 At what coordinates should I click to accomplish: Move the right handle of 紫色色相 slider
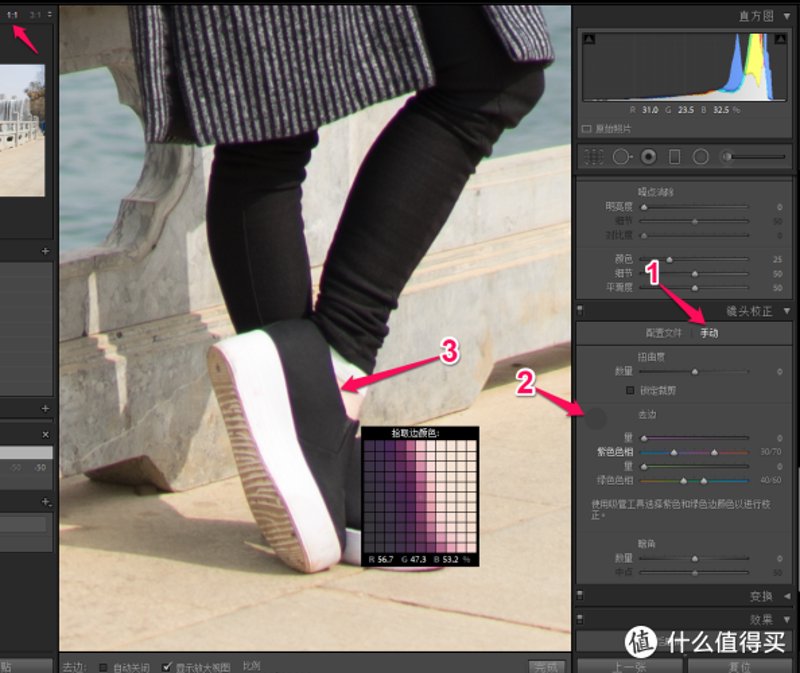pos(714,452)
